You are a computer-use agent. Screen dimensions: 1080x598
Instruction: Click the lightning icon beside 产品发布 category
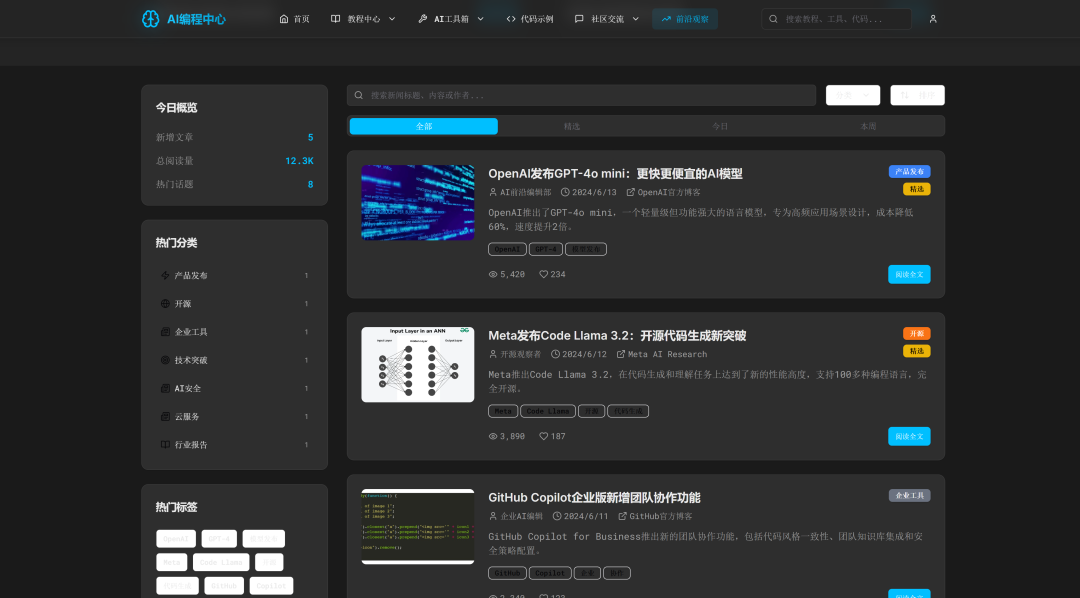point(165,276)
